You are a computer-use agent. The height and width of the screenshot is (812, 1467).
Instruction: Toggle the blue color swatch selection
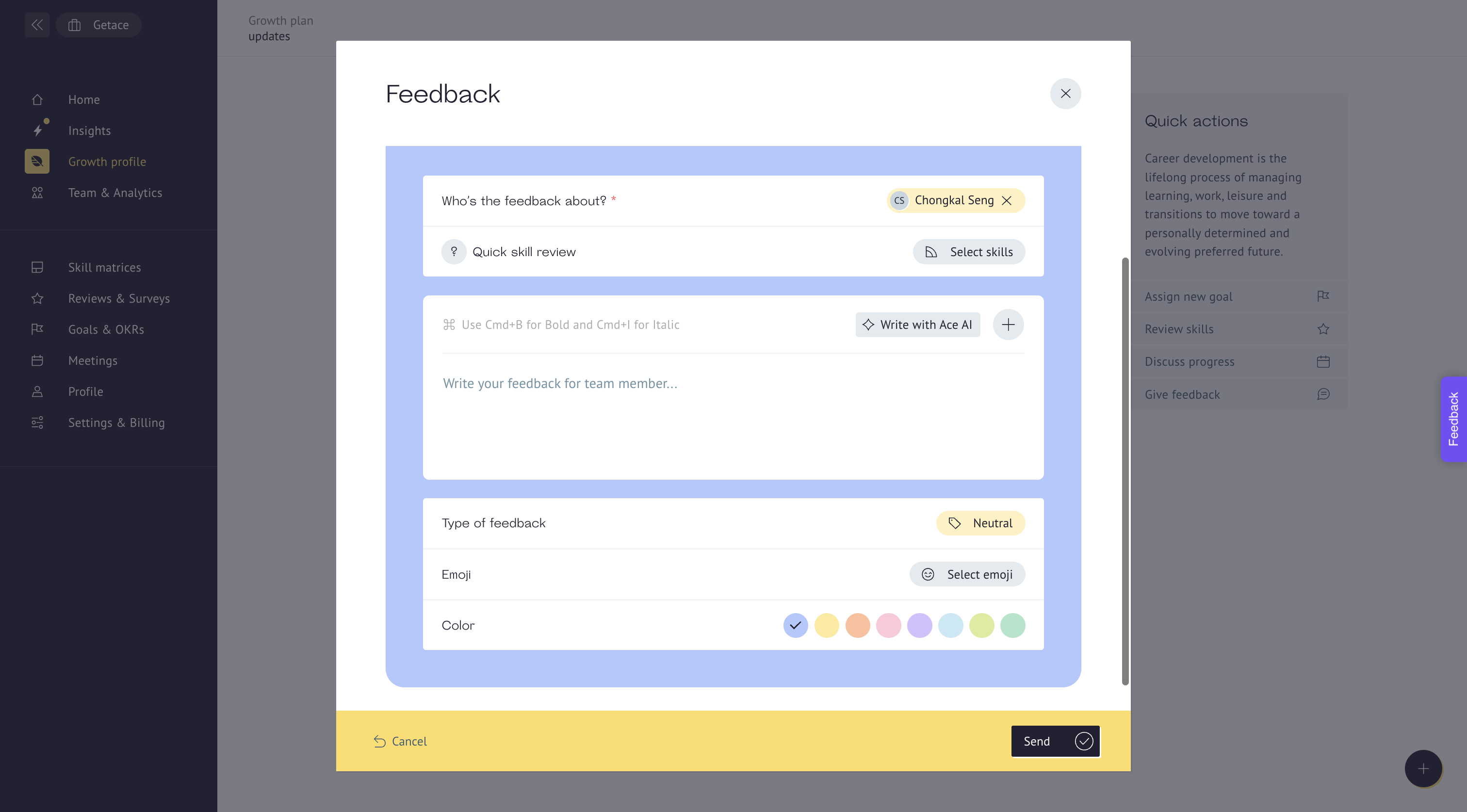[796, 625]
